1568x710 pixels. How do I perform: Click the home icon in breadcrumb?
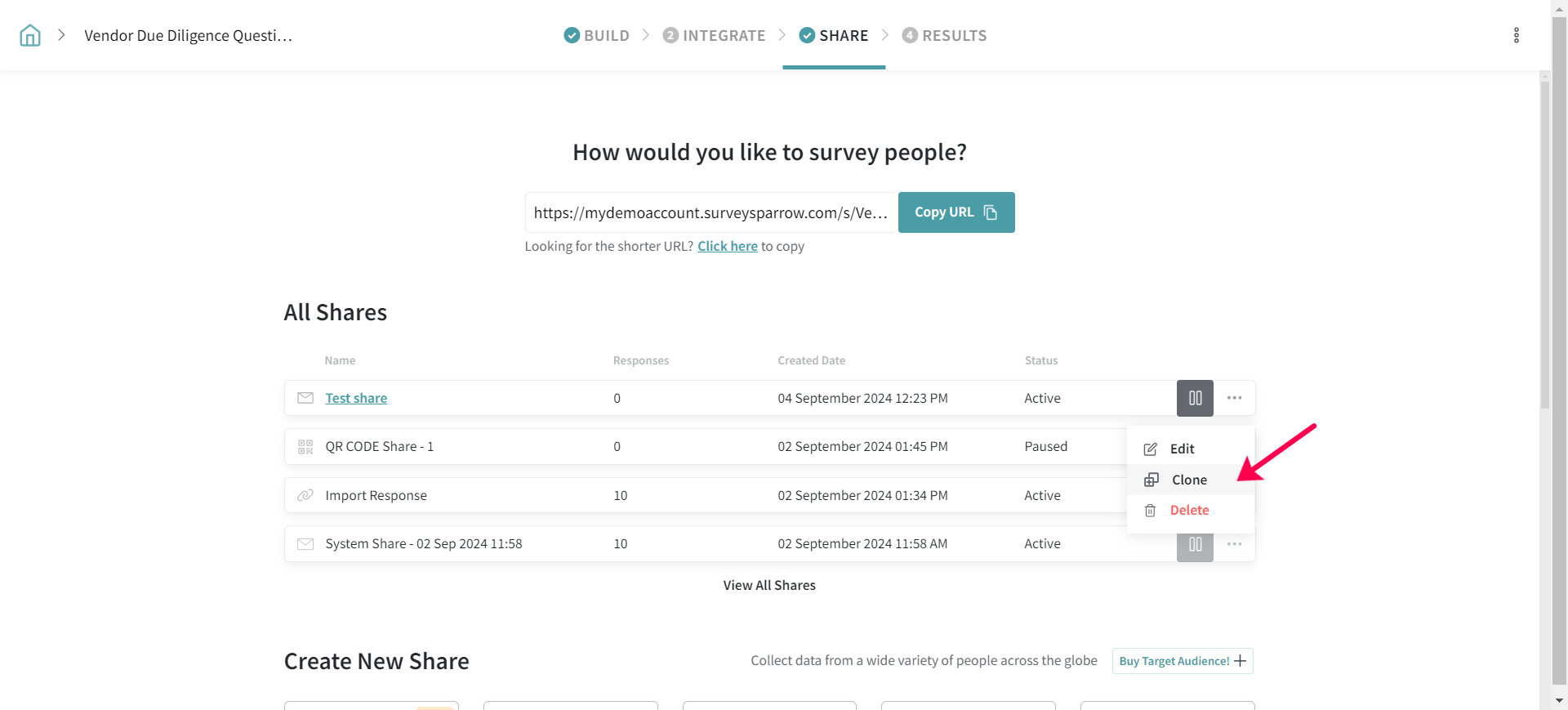click(30, 35)
